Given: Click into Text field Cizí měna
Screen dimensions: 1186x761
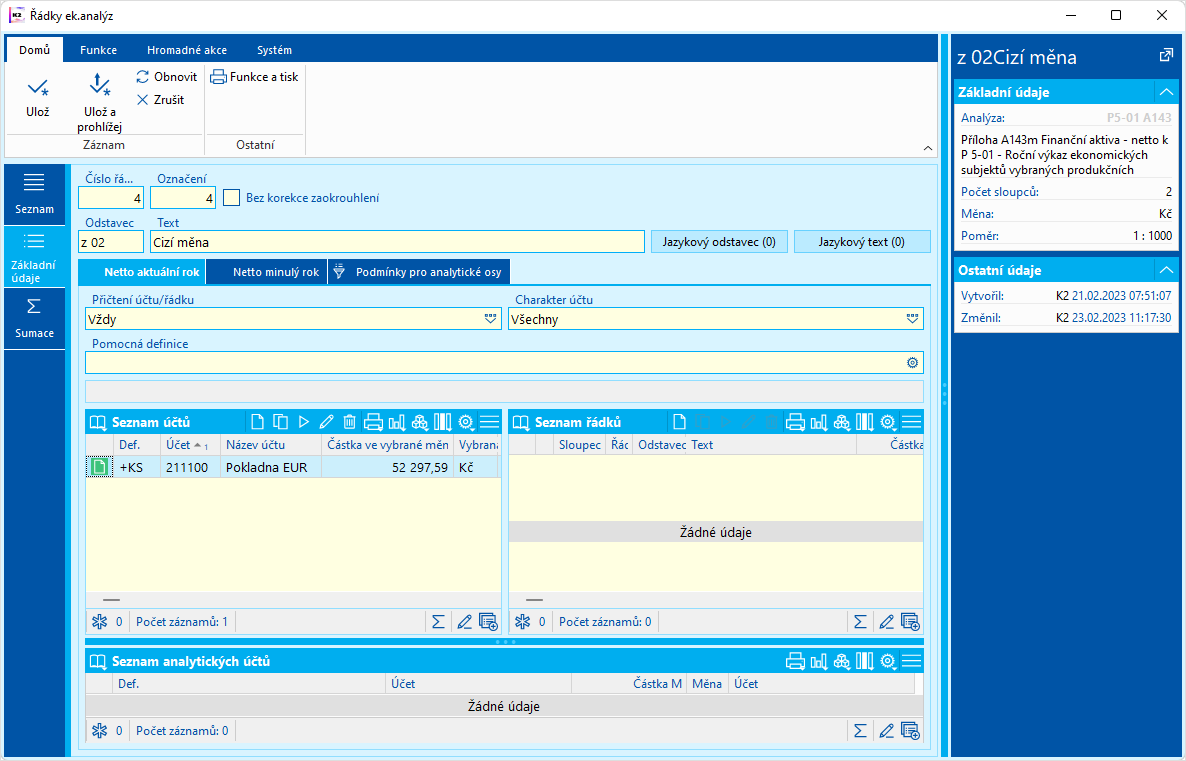Looking at the screenshot, I should 397,242.
